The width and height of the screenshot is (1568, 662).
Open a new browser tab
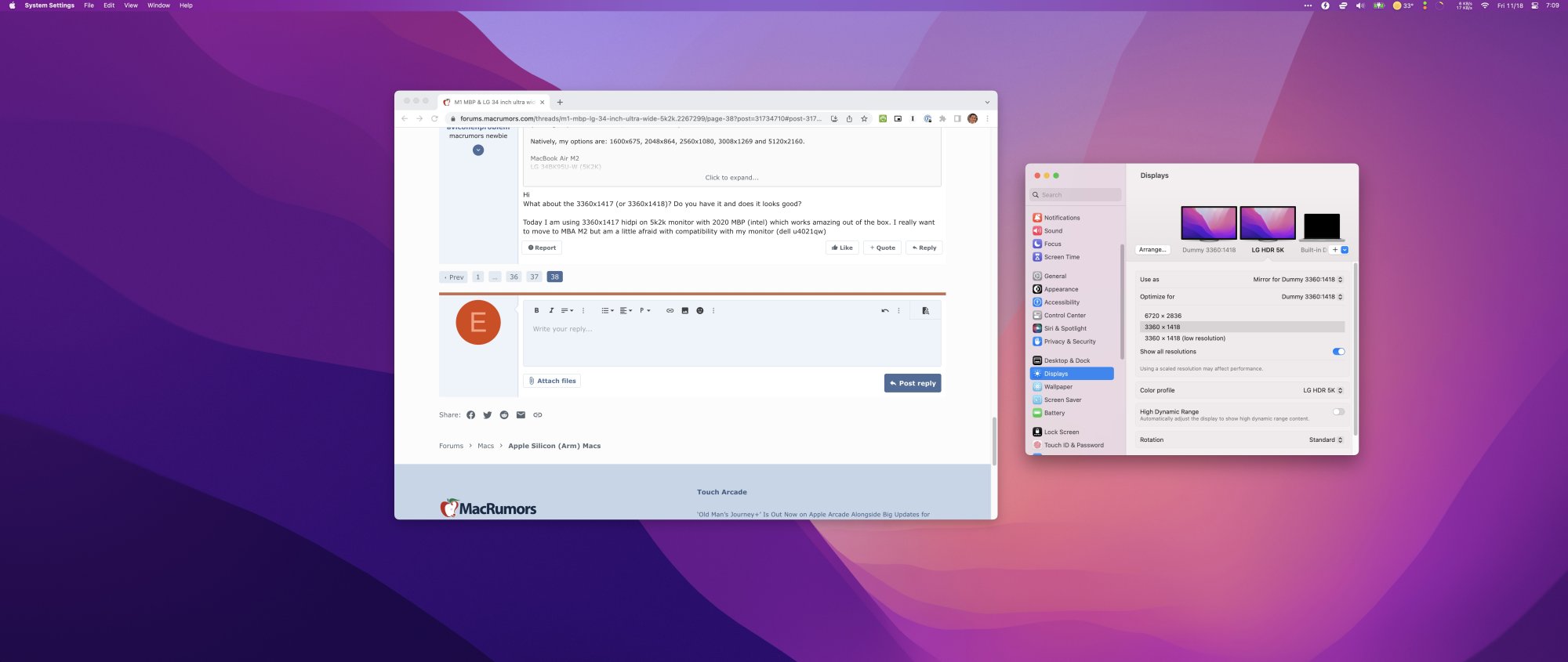click(x=560, y=102)
